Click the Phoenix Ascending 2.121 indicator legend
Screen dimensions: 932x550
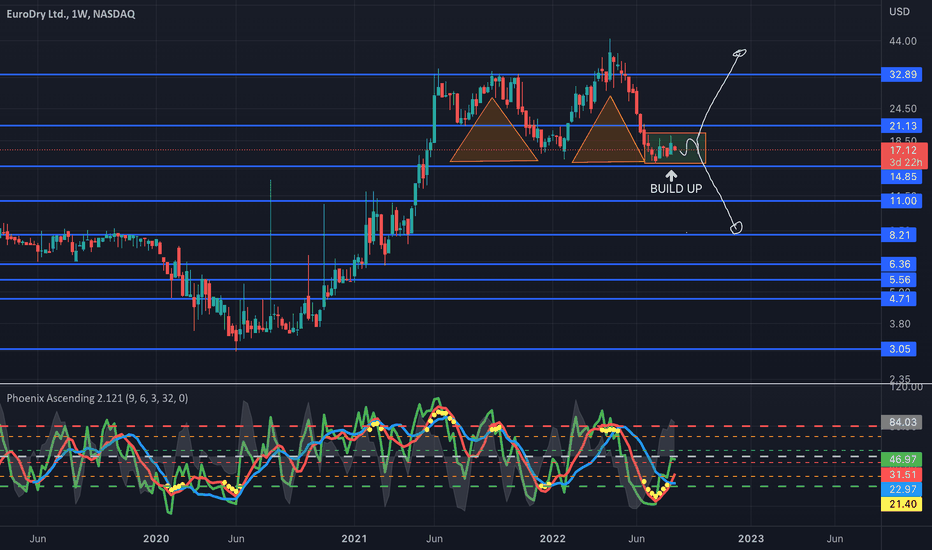click(97, 398)
